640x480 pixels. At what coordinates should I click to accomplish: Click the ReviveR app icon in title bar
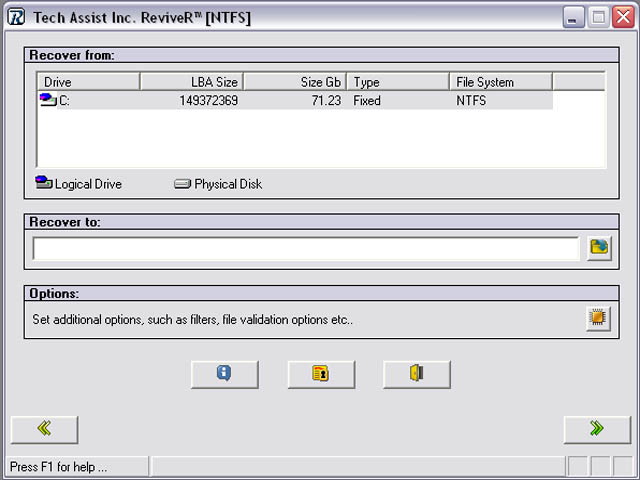(x=16, y=17)
